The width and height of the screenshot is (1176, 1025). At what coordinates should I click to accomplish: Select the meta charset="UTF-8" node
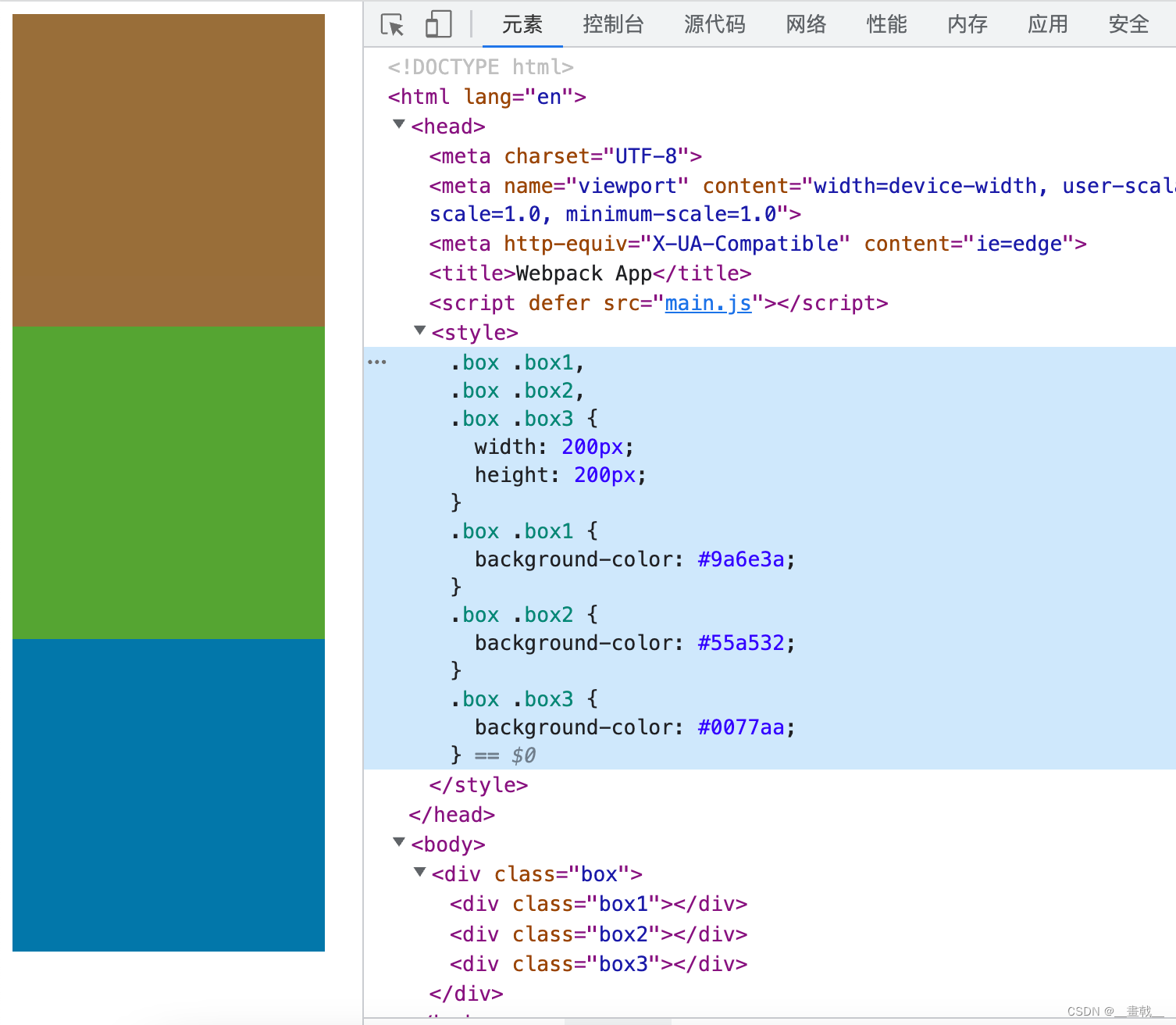tap(565, 156)
